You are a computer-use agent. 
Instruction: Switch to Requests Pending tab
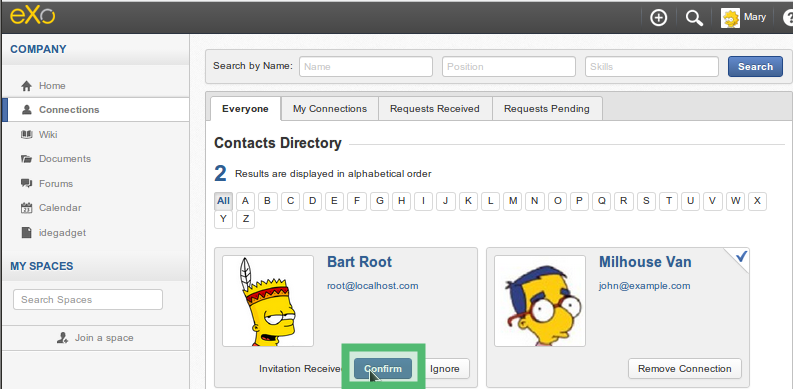pyautogui.click(x=547, y=109)
